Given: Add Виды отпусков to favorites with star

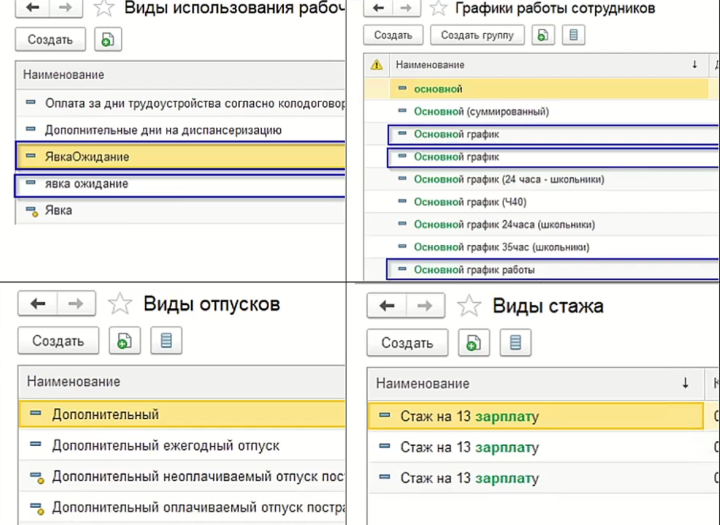Looking at the screenshot, I should [x=119, y=304].
